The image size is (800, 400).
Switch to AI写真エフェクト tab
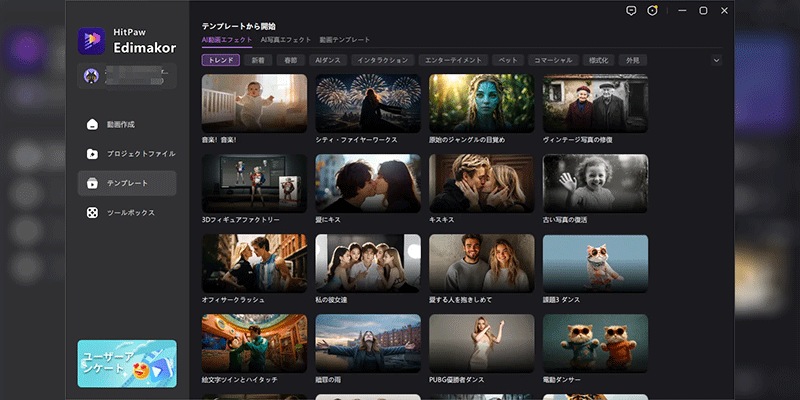tap(286, 40)
